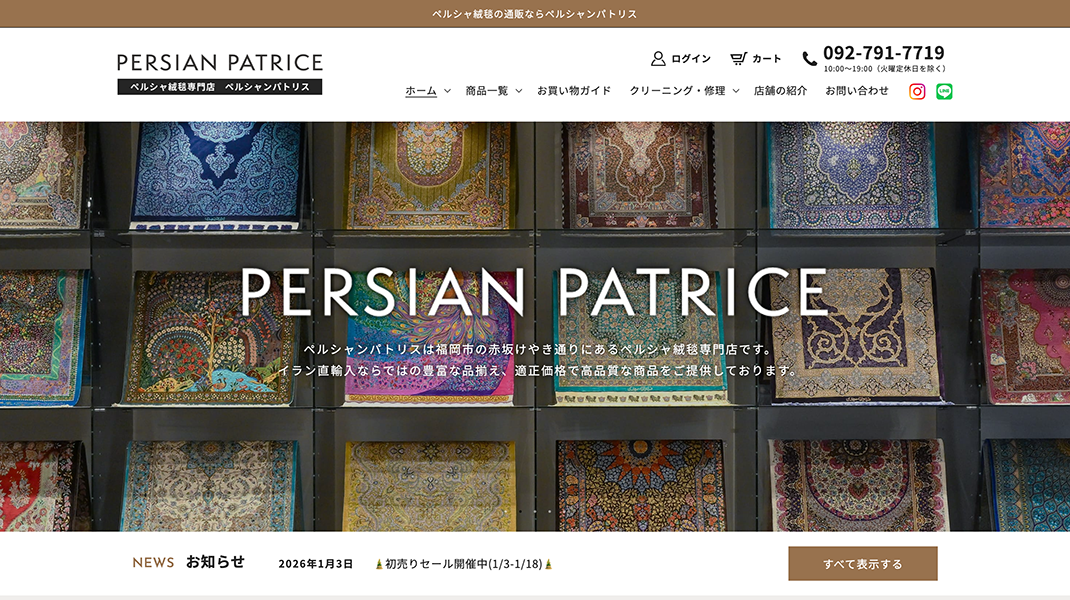Click the phone number 092-791-7719
Image resolution: width=1070 pixels, height=600 pixels.
[883, 53]
